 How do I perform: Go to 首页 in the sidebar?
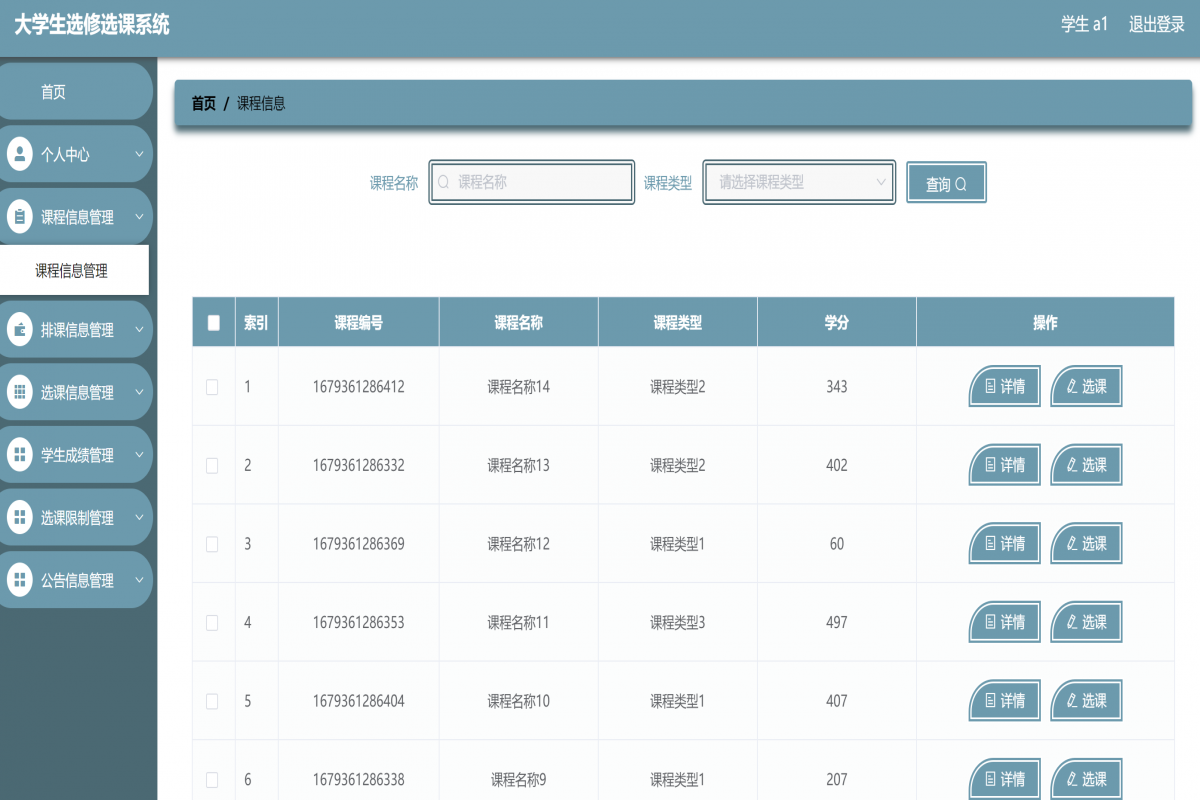click(x=54, y=92)
